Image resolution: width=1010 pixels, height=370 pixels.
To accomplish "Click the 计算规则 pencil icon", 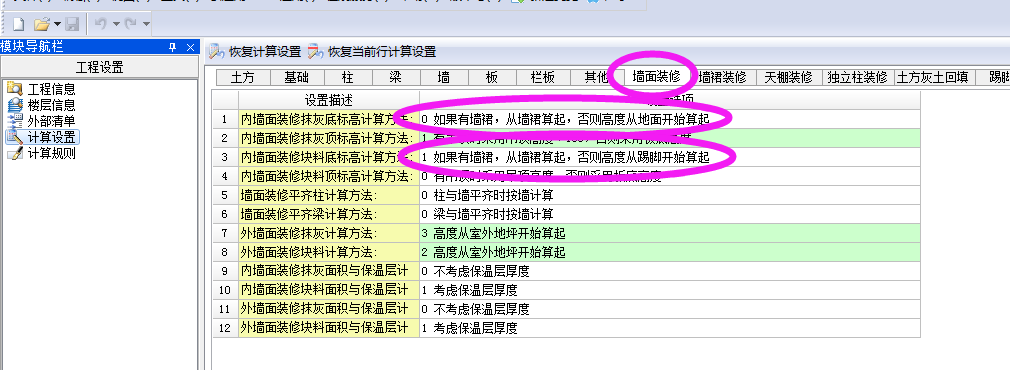I will (x=14, y=153).
